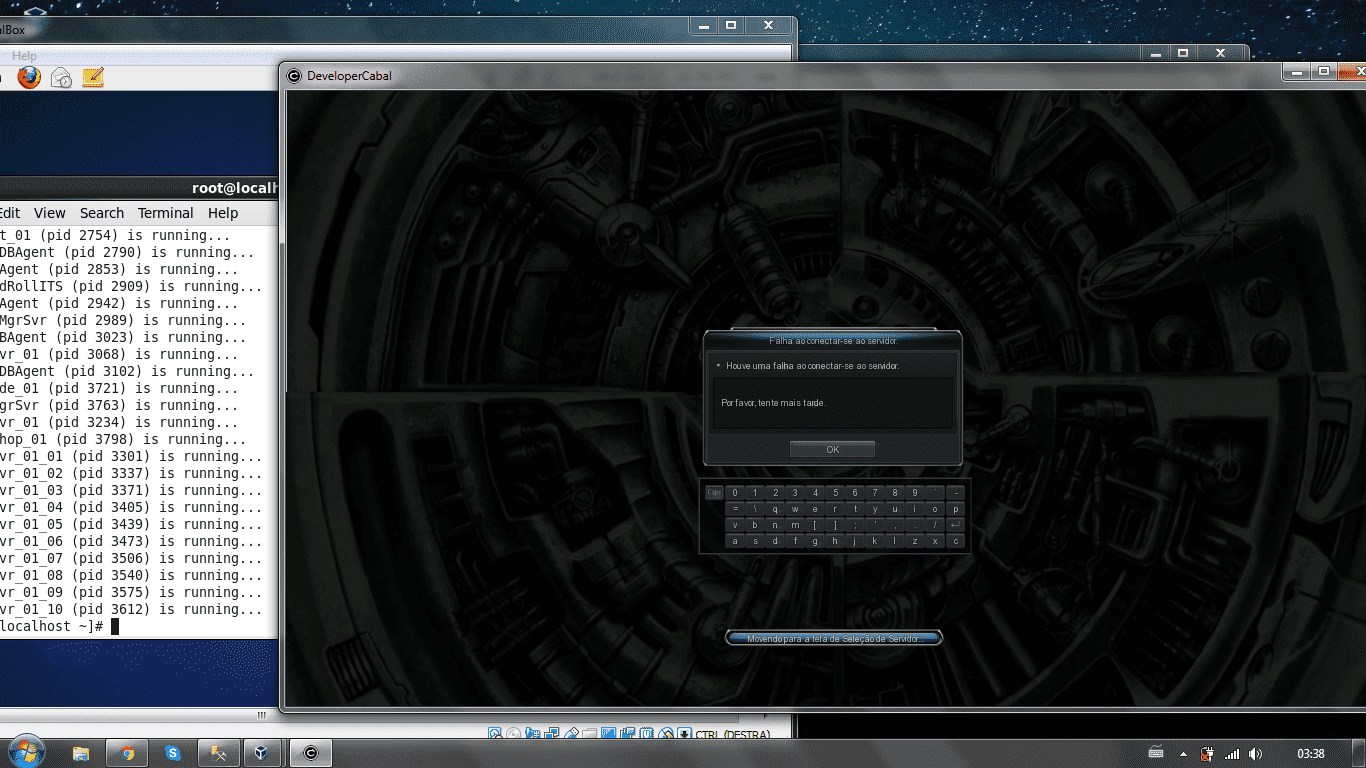Tap the p key on virtual keyboard

955,508
